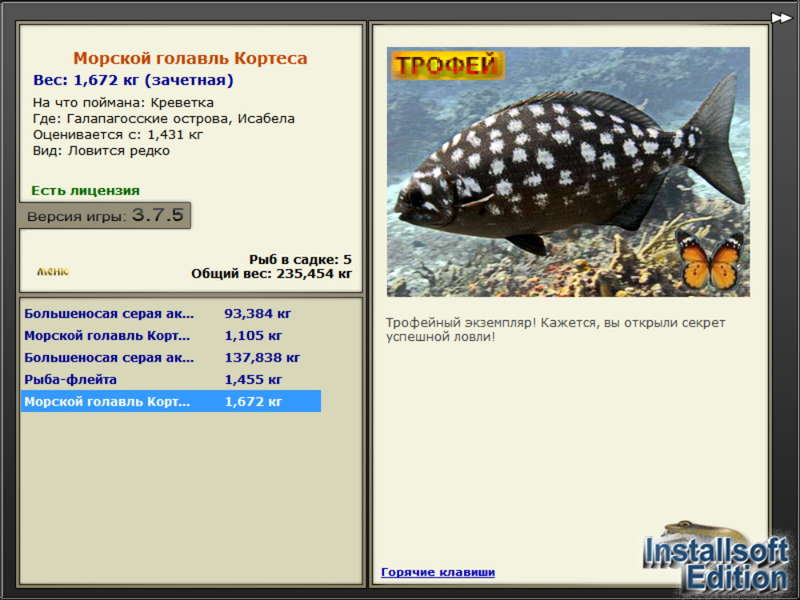800x600 pixels.
Task: Click the Версия игры 3.7.5 label
Action: coord(105,215)
